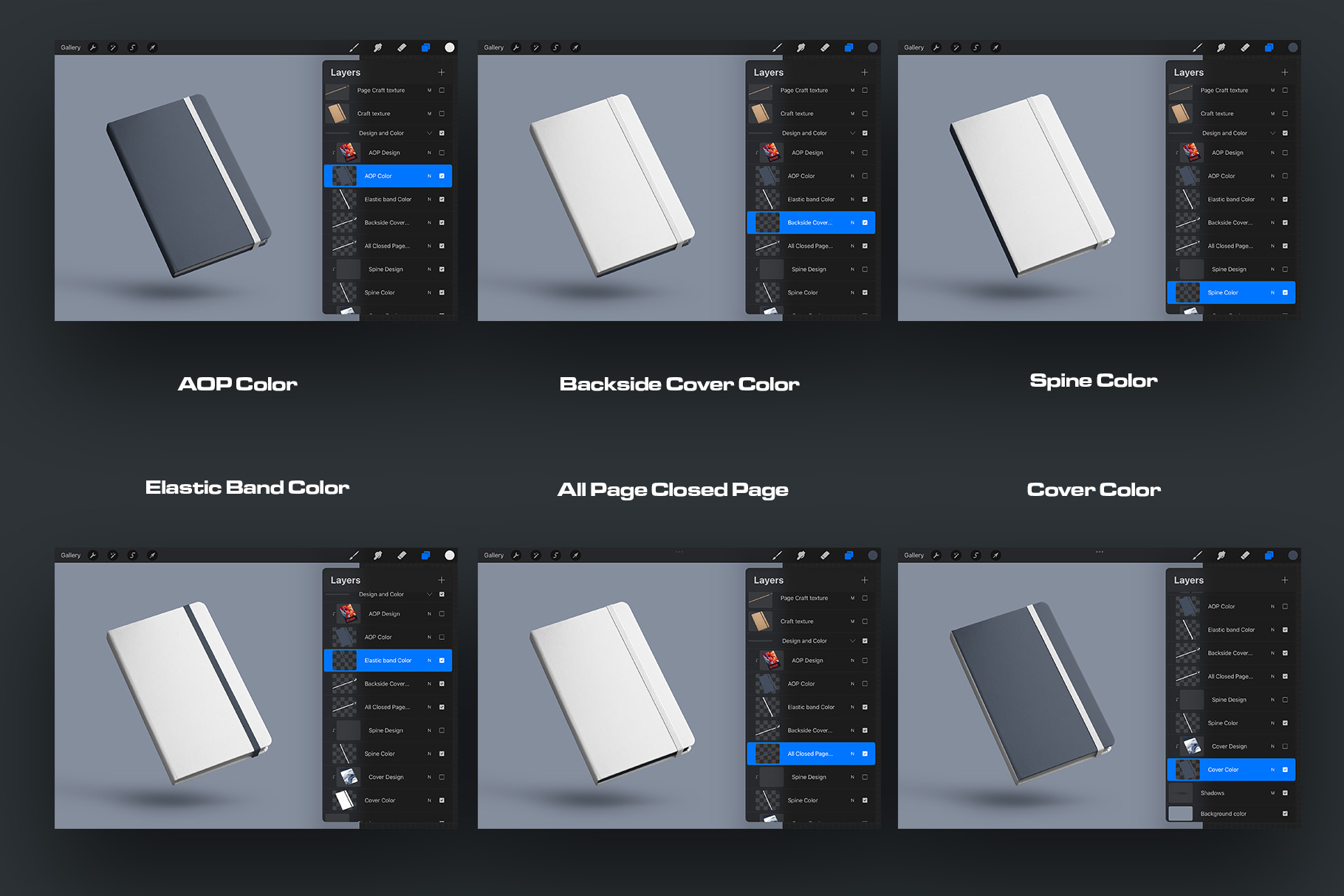Collapse Design and Color group in top-left screenshot
The image size is (1344, 896).
point(429,133)
